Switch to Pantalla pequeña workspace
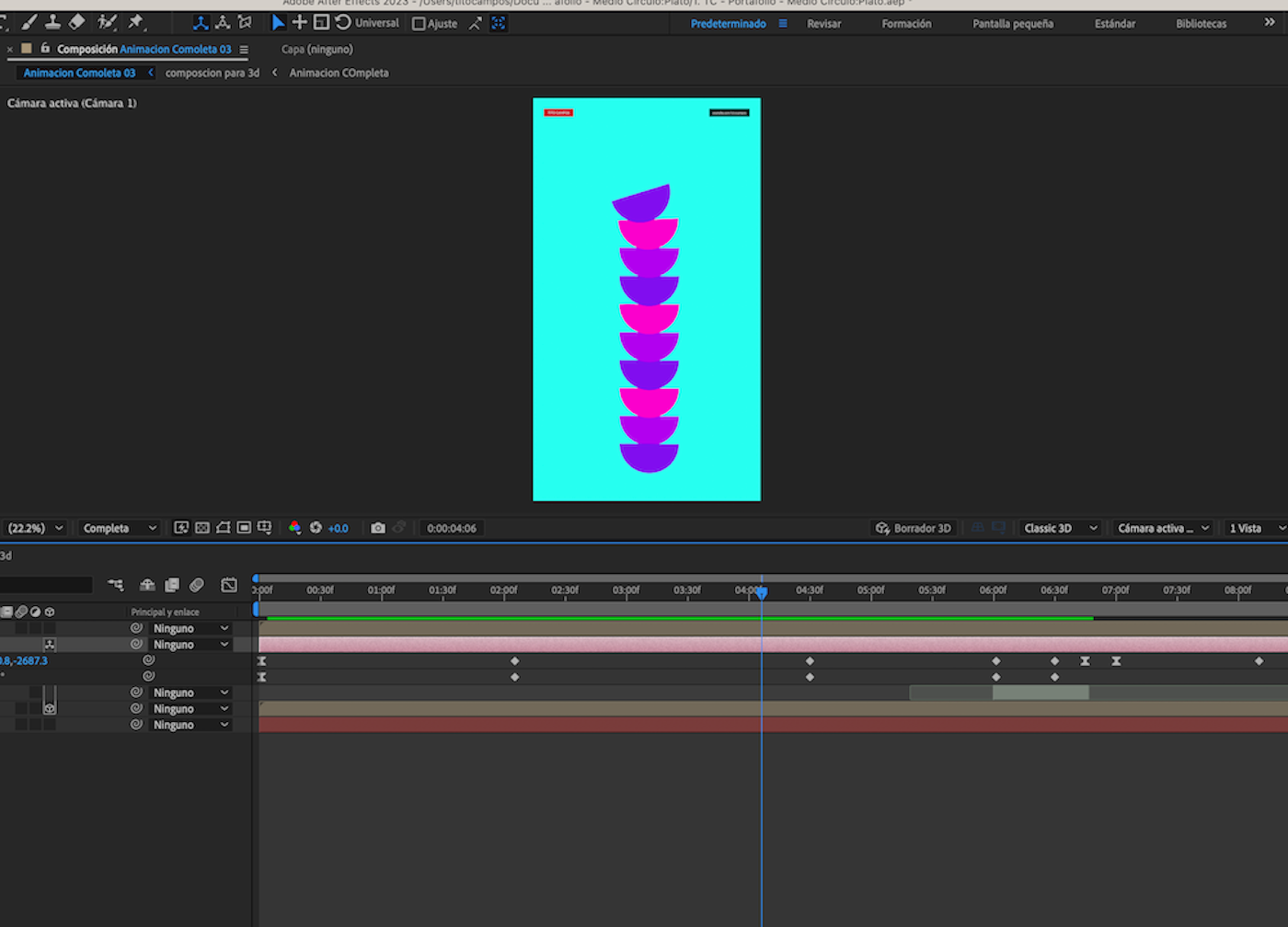The height and width of the screenshot is (927, 1288). pos(1013,24)
